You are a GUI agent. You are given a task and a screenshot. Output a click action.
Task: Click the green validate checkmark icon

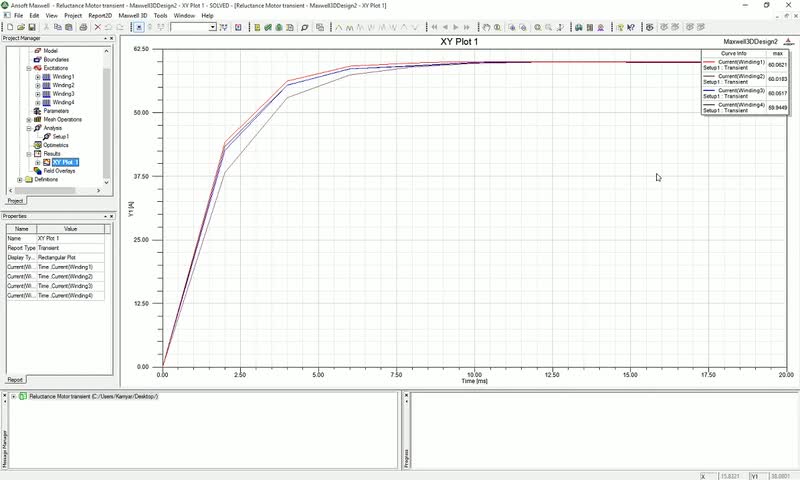pos(268,27)
